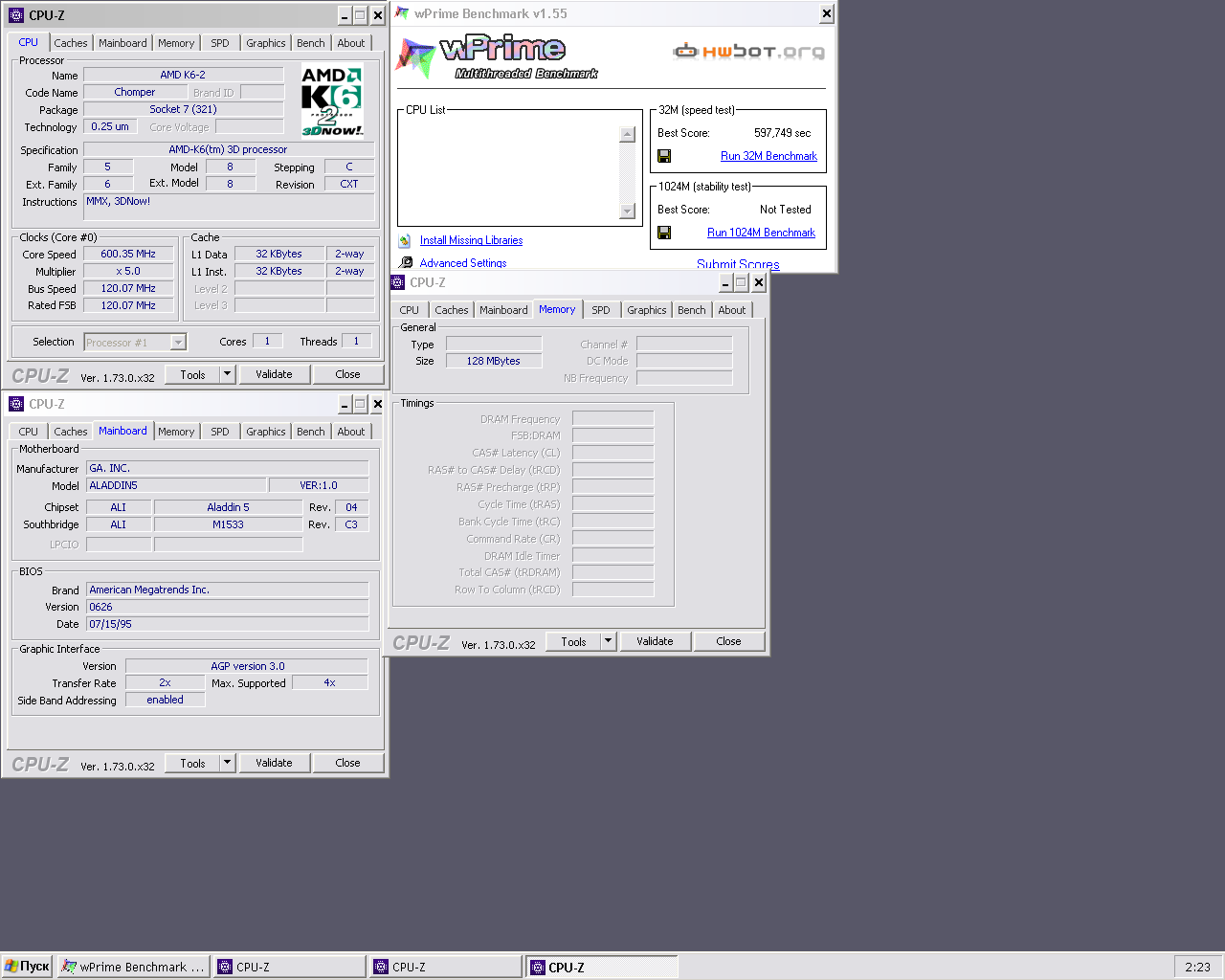Click the Close button in the Memory CPU-Z window
Screen dimensions: 1225x980
pyautogui.click(x=728, y=641)
